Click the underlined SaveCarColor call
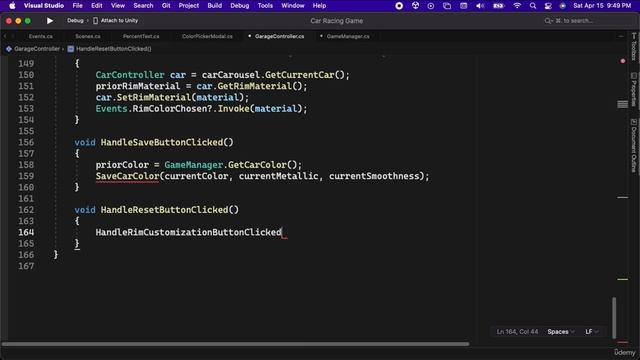Viewport: 640px width, 360px height. 127,176
